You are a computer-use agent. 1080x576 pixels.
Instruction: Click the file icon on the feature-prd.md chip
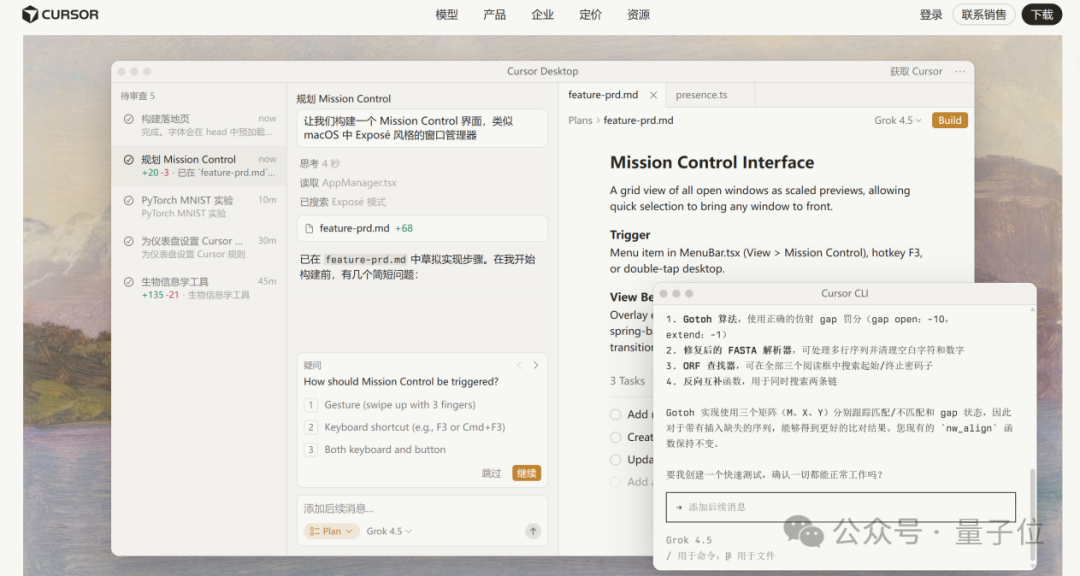(309, 228)
